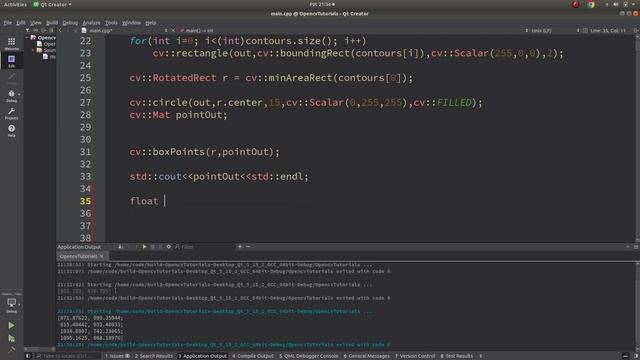Image resolution: width=640 pixels, height=360 pixels.
Task: Open Projects mode wrench icon
Action: point(11,113)
